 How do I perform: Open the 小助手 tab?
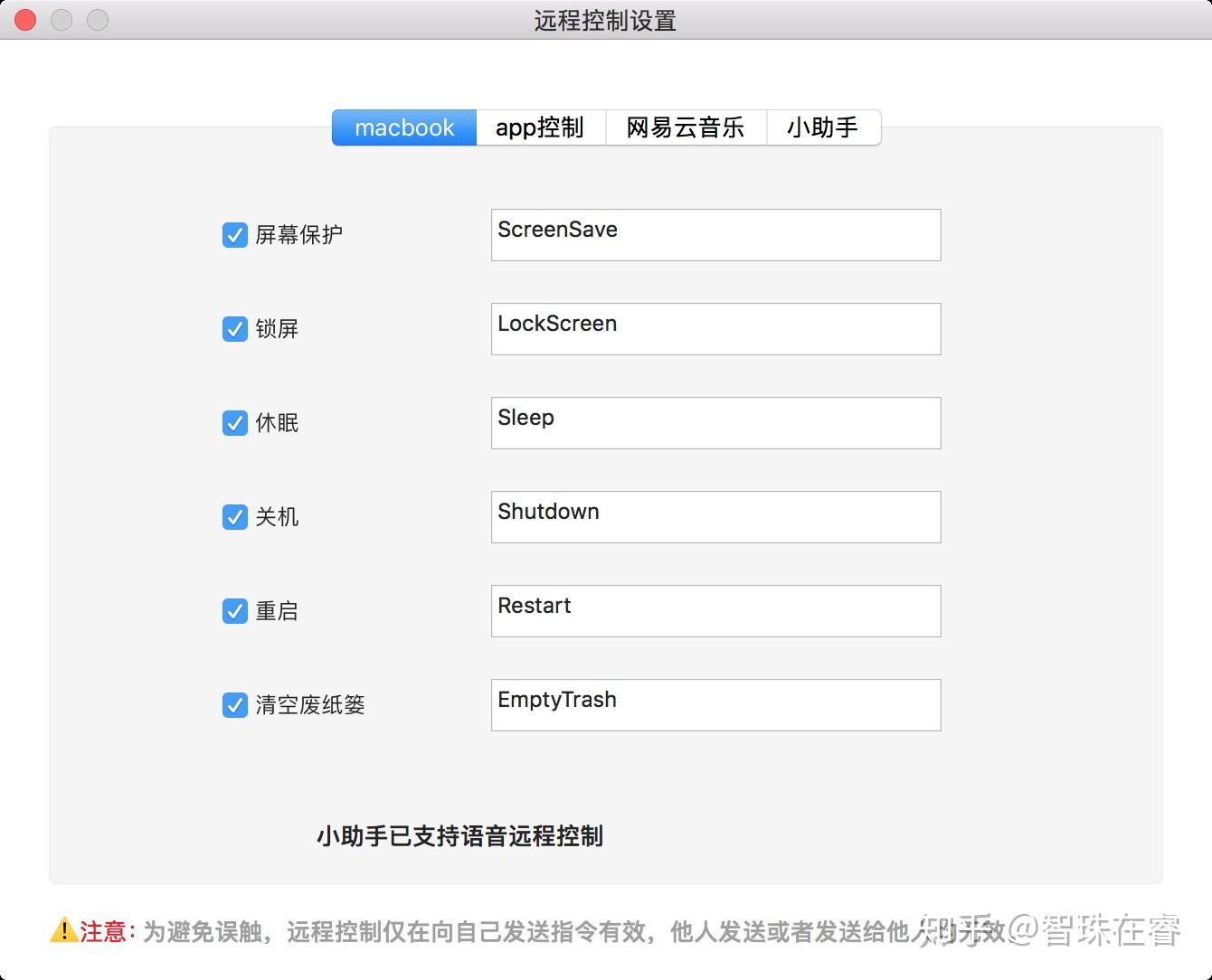point(823,127)
